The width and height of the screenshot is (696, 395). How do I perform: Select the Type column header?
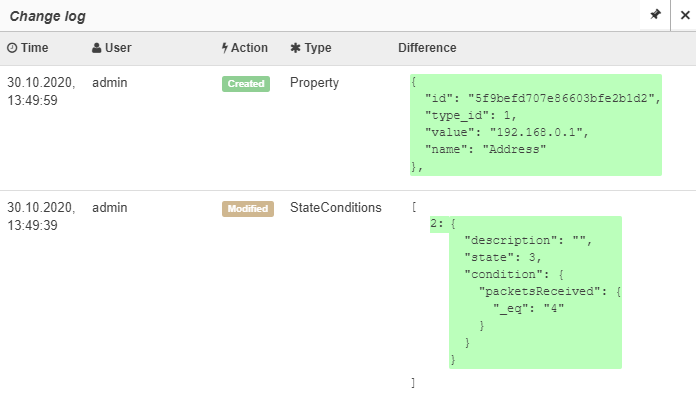pyautogui.click(x=311, y=48)
